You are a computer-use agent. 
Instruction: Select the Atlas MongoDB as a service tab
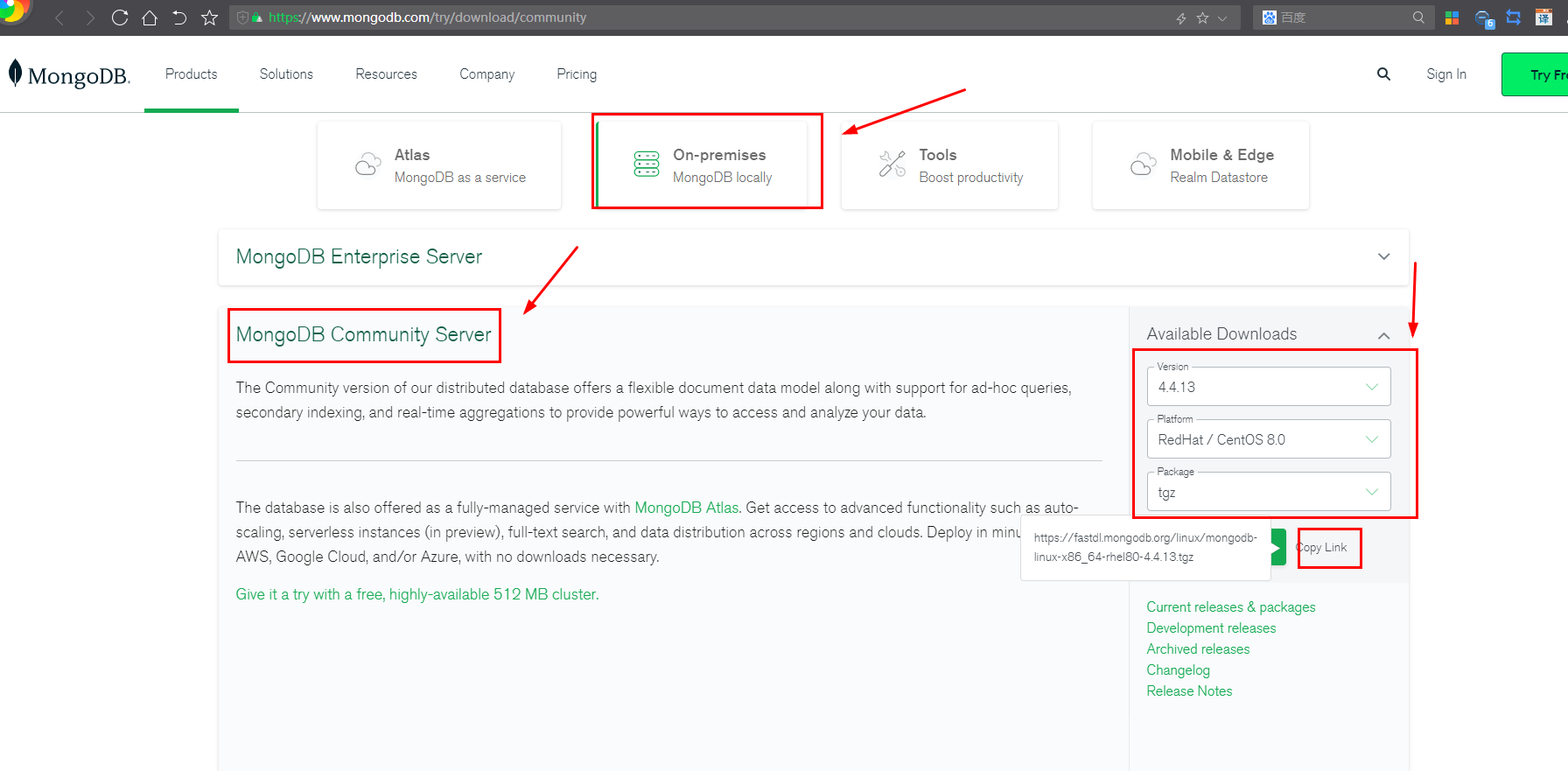(439, 165)
